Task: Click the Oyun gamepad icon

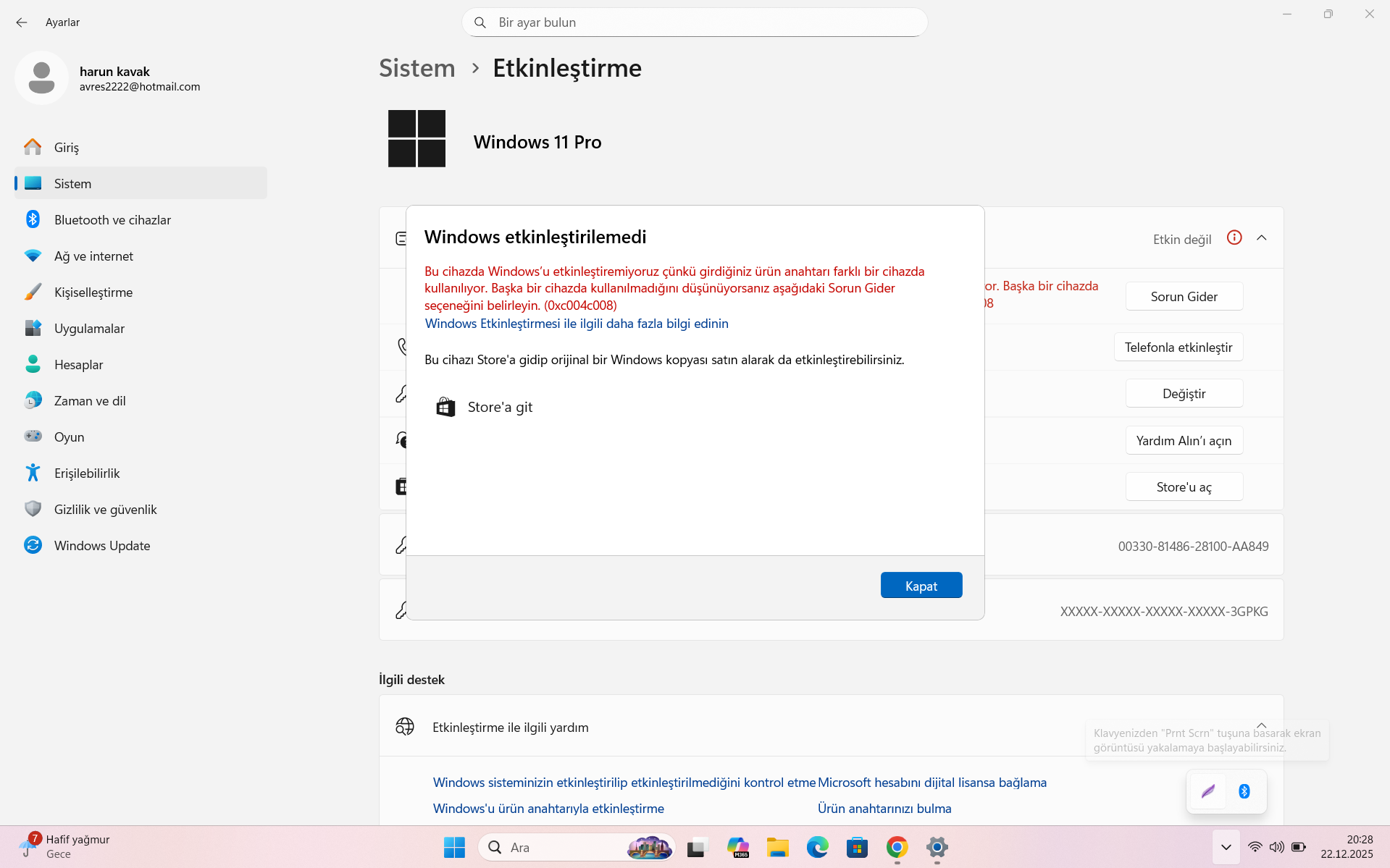Action: click(x=33, y=437)
